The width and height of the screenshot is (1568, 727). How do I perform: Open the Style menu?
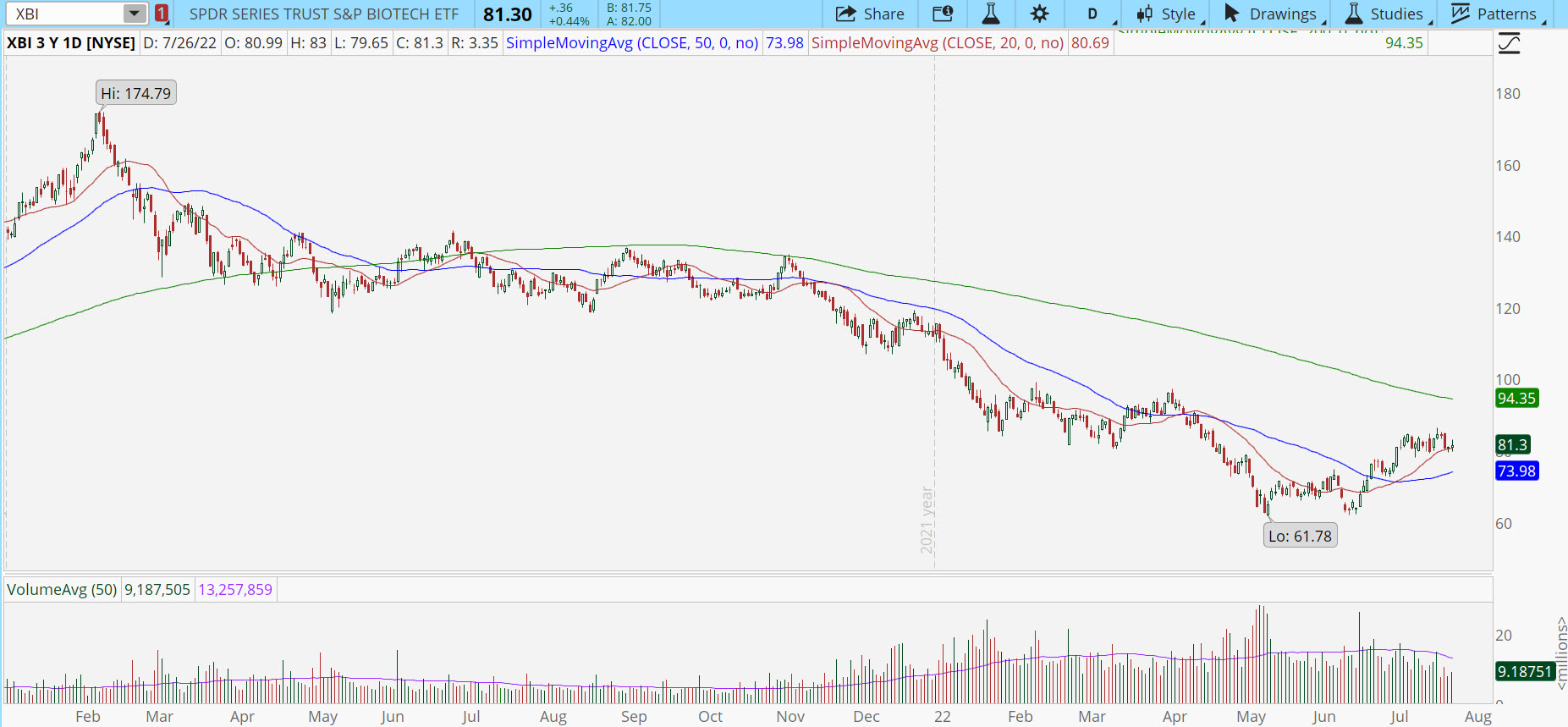[1170, 14]
